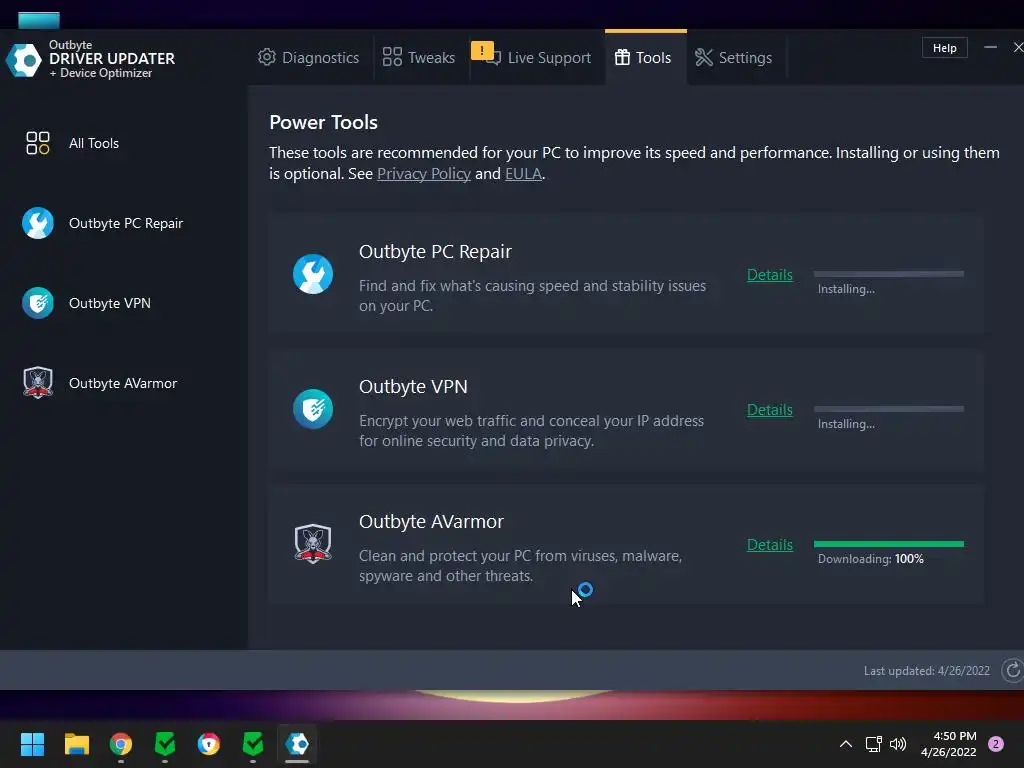Click the Driver Updater taskbar icon
The width and height of the screenshot is (1024, 768).
297,744
